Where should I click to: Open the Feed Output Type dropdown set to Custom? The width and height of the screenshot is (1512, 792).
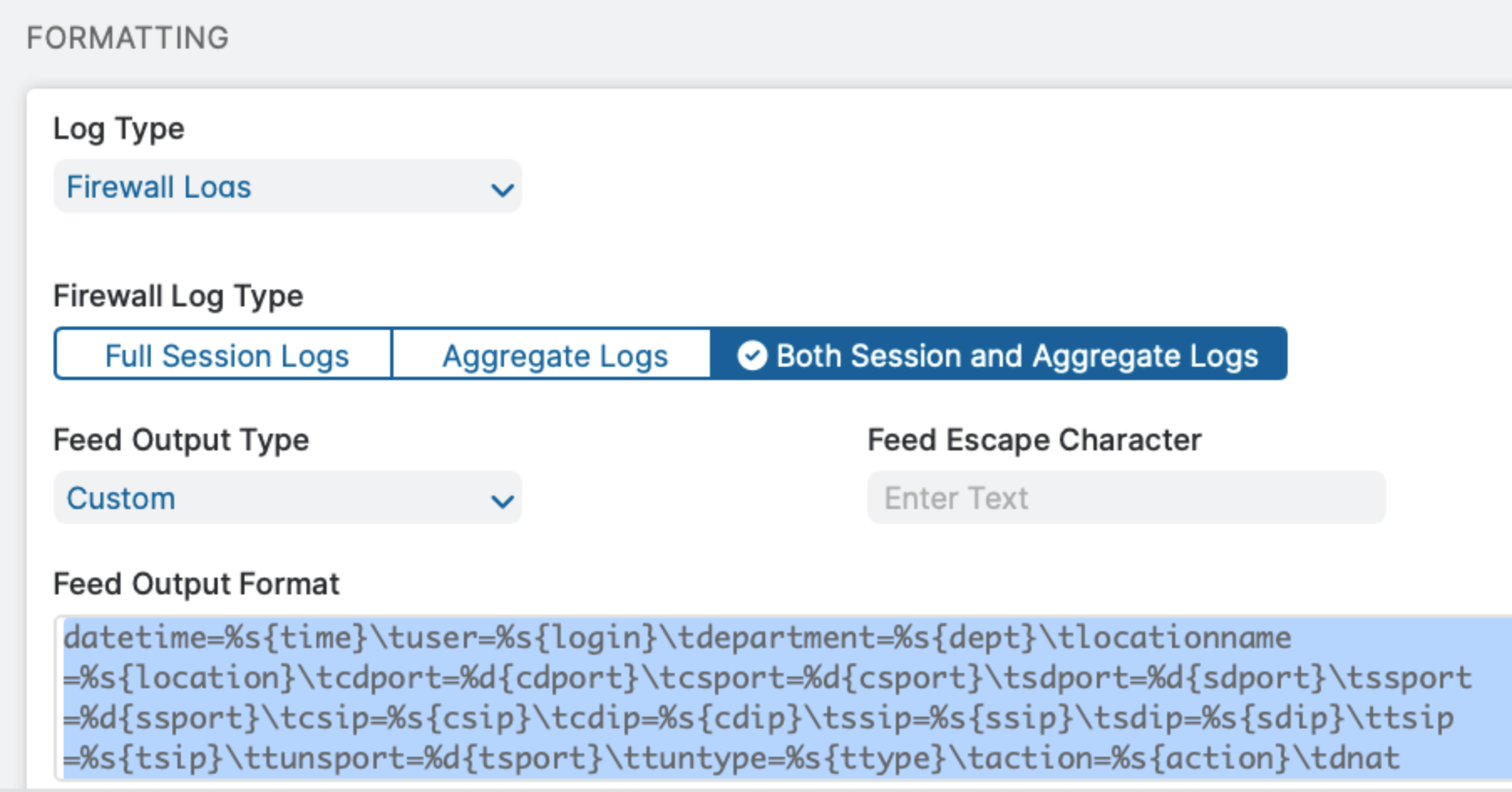point(287,498)
